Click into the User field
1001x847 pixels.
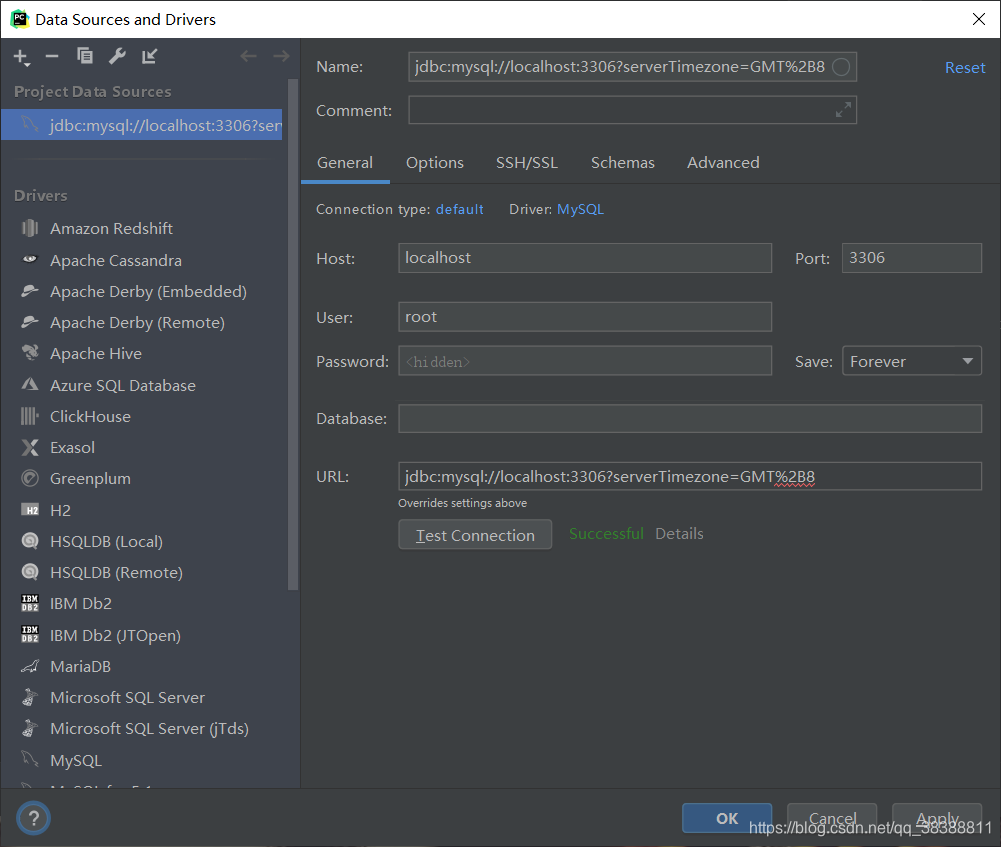pos(585,317)
